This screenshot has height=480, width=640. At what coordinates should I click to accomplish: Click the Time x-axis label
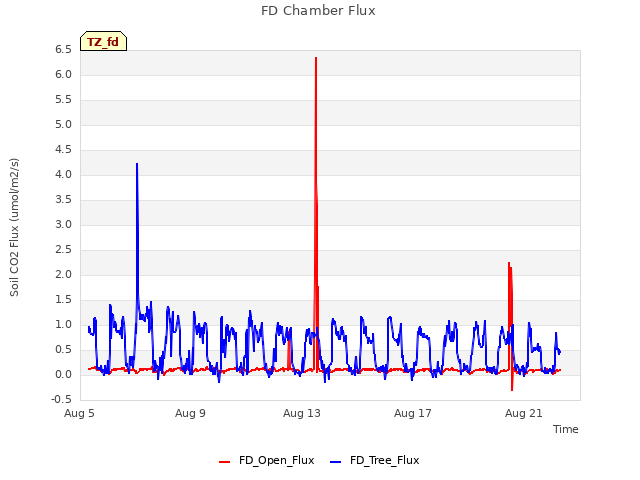coord(565,429)
